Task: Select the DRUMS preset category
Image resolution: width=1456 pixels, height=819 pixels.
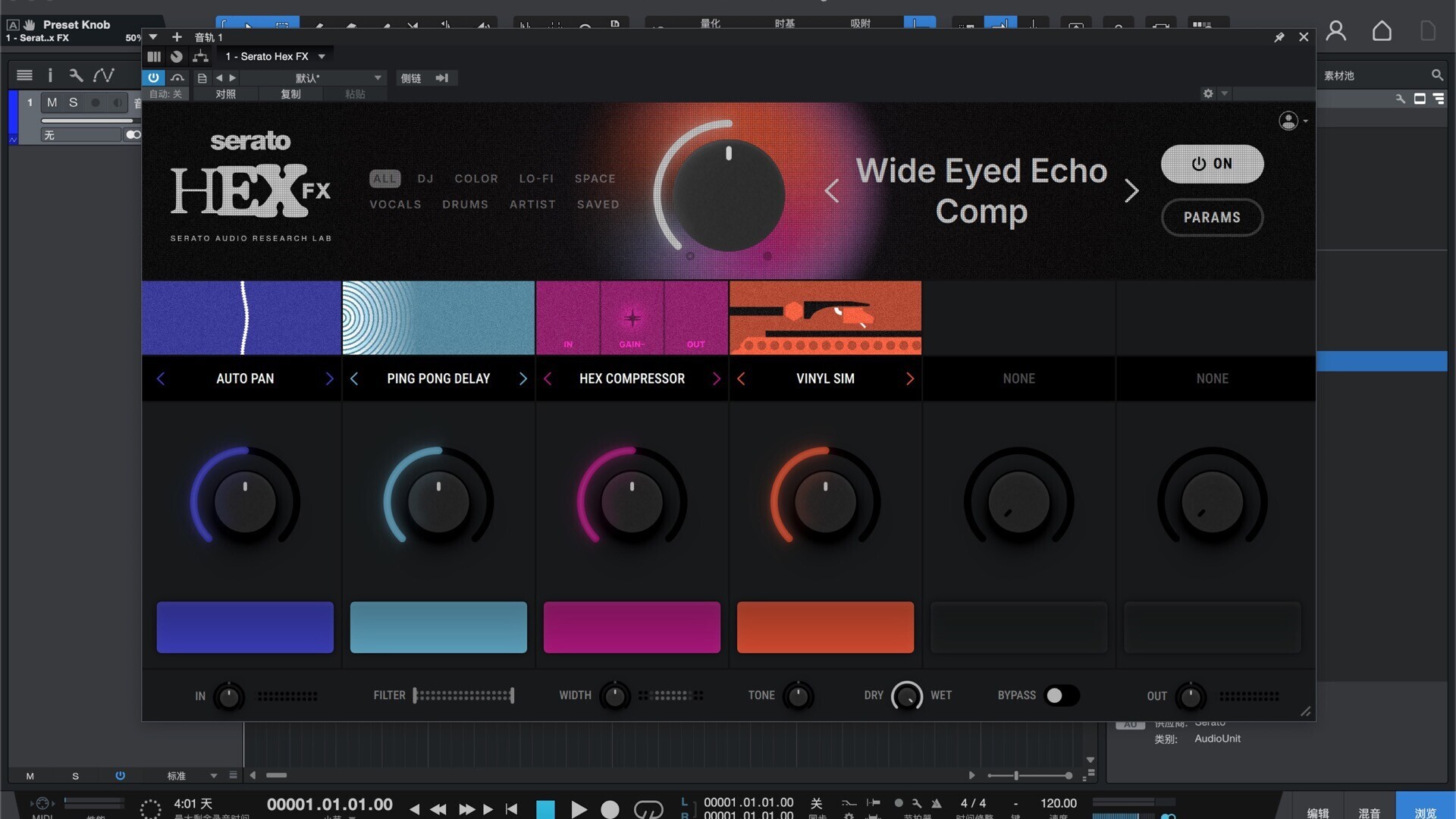Action: point(465,204)
